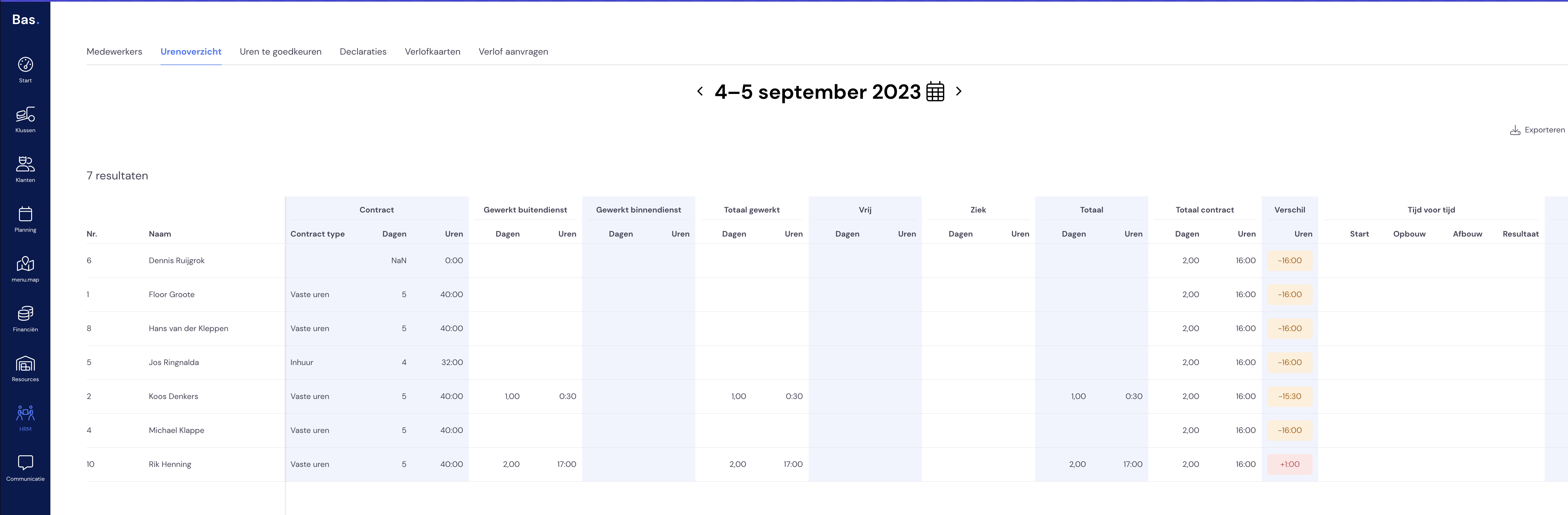Viewport: 1568px width, 515px height.
Task: Go to previous period with left chevron
Action: click(700, 91)
